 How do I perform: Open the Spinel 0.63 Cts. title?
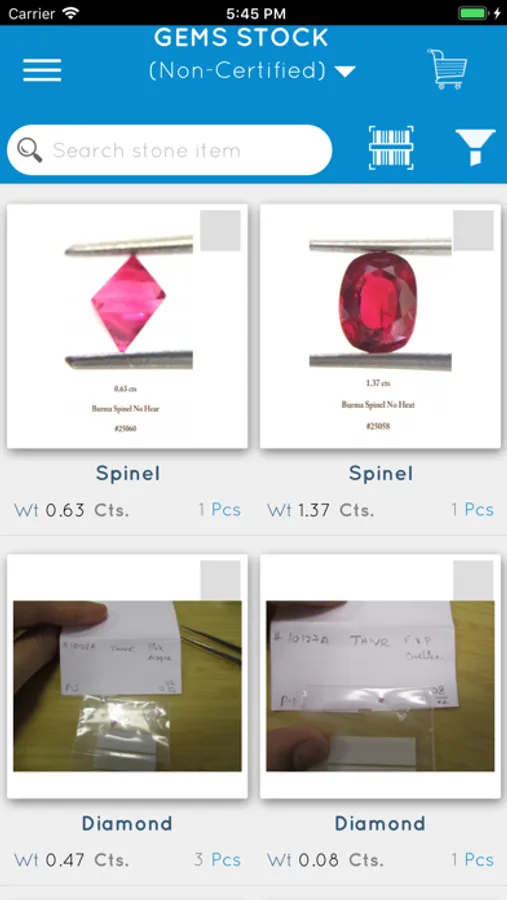click(127, 474)
